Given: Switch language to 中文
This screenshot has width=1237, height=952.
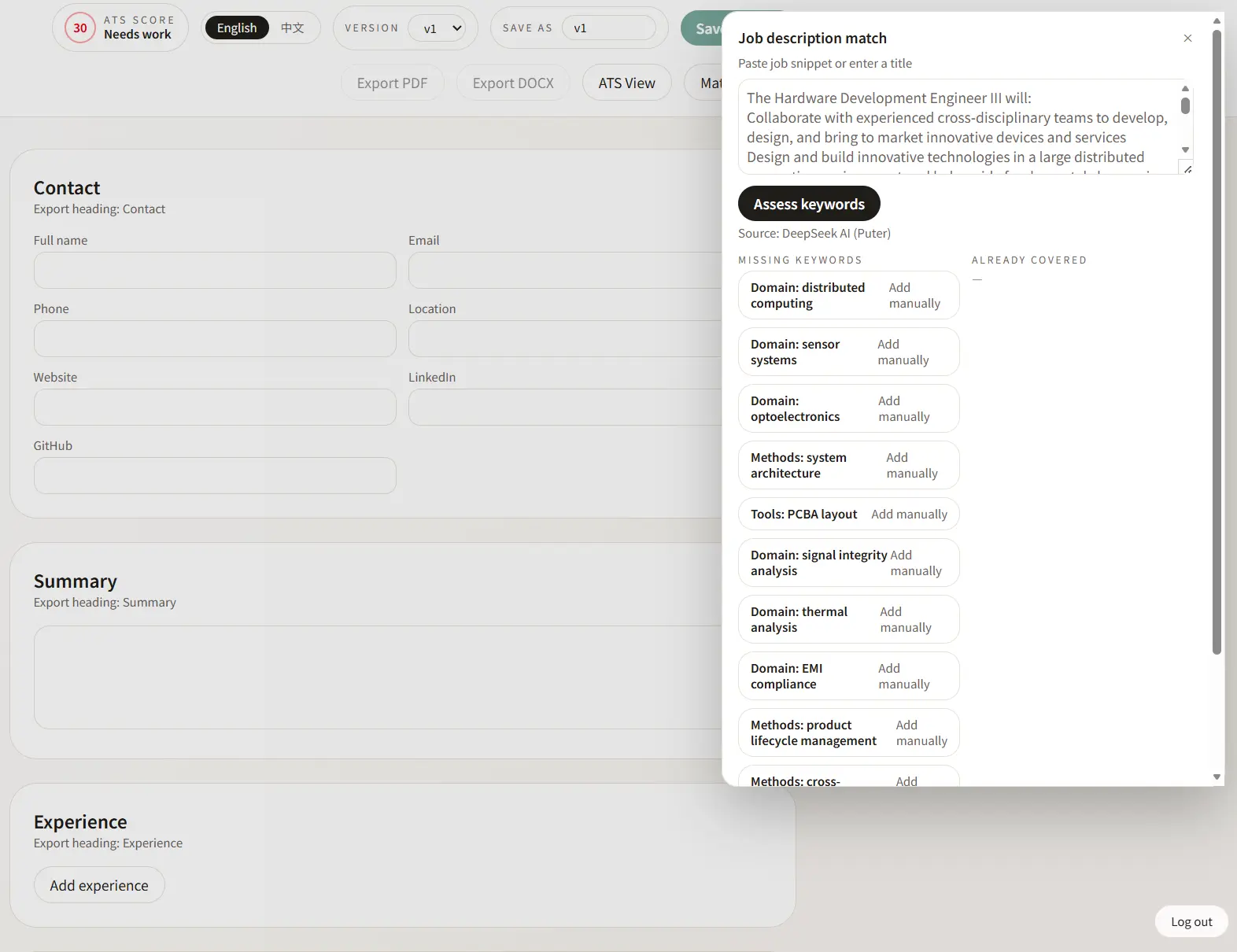Looking at the screenshot, I should 292,28.
